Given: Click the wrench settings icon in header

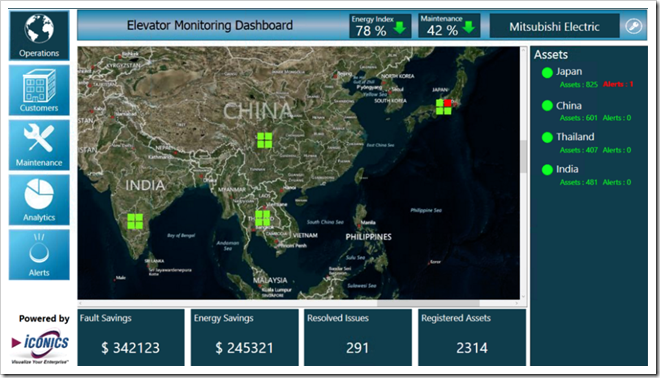Looking at the screenshot, I should tap(633, 26).
